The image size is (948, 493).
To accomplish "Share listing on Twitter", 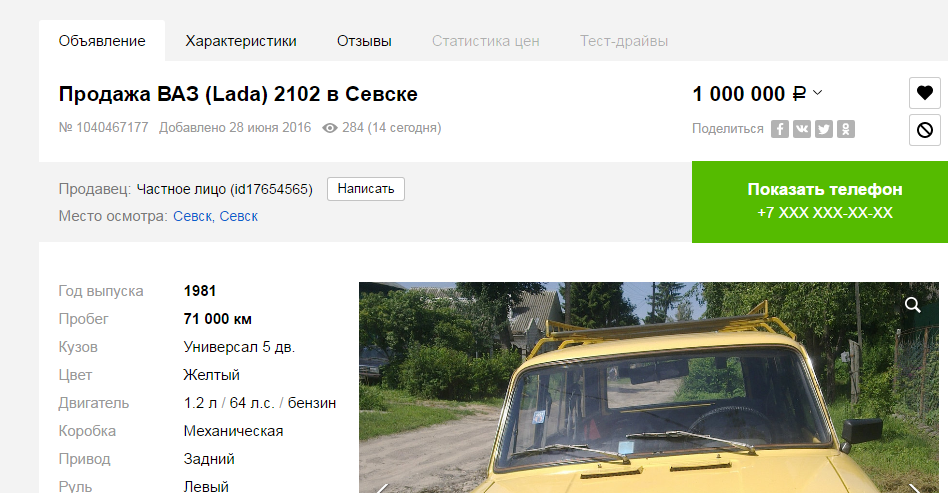I will [823, 129].
